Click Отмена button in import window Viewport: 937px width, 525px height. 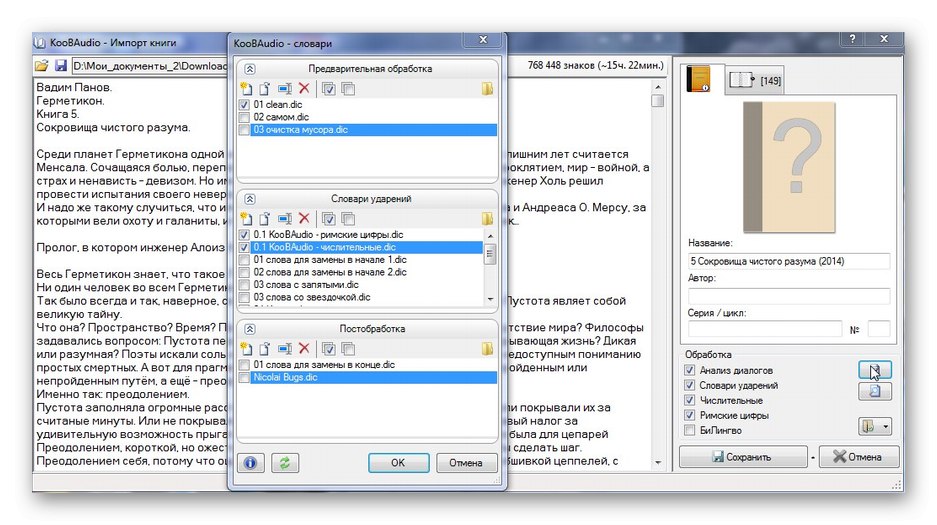point(858,458)
